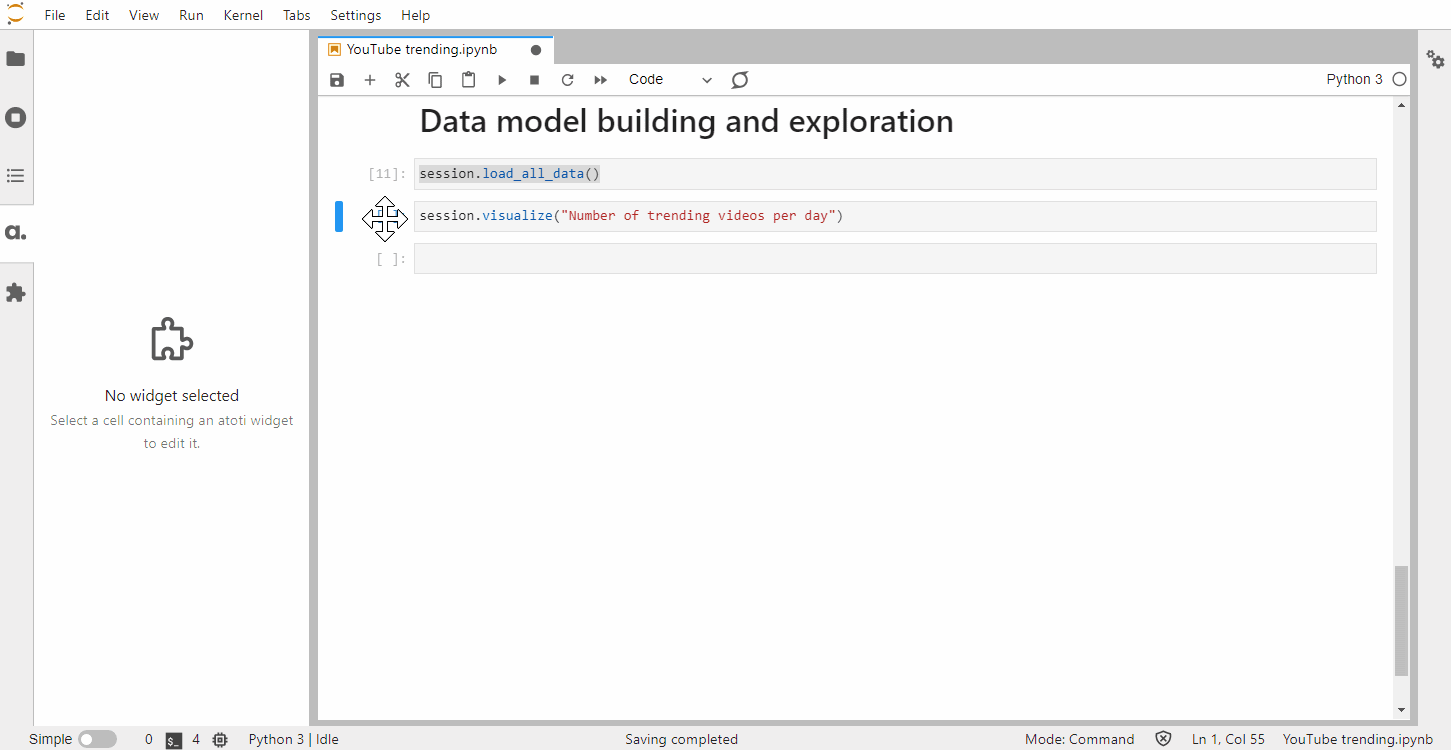1451x750 pixels.
Task: Click Saving completed status message
Action: [x=682, y=740]
